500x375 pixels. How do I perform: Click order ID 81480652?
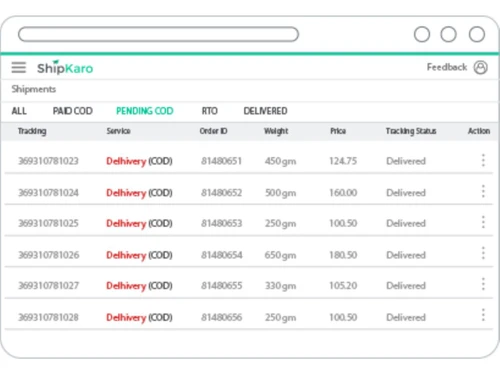click(x=221, y=193)
